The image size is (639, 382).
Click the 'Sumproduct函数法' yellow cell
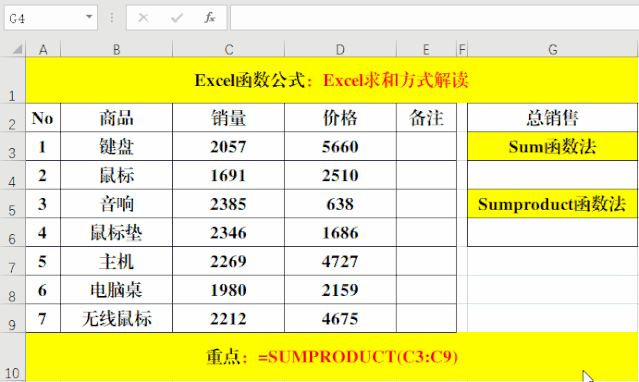[x=553, y=204]
